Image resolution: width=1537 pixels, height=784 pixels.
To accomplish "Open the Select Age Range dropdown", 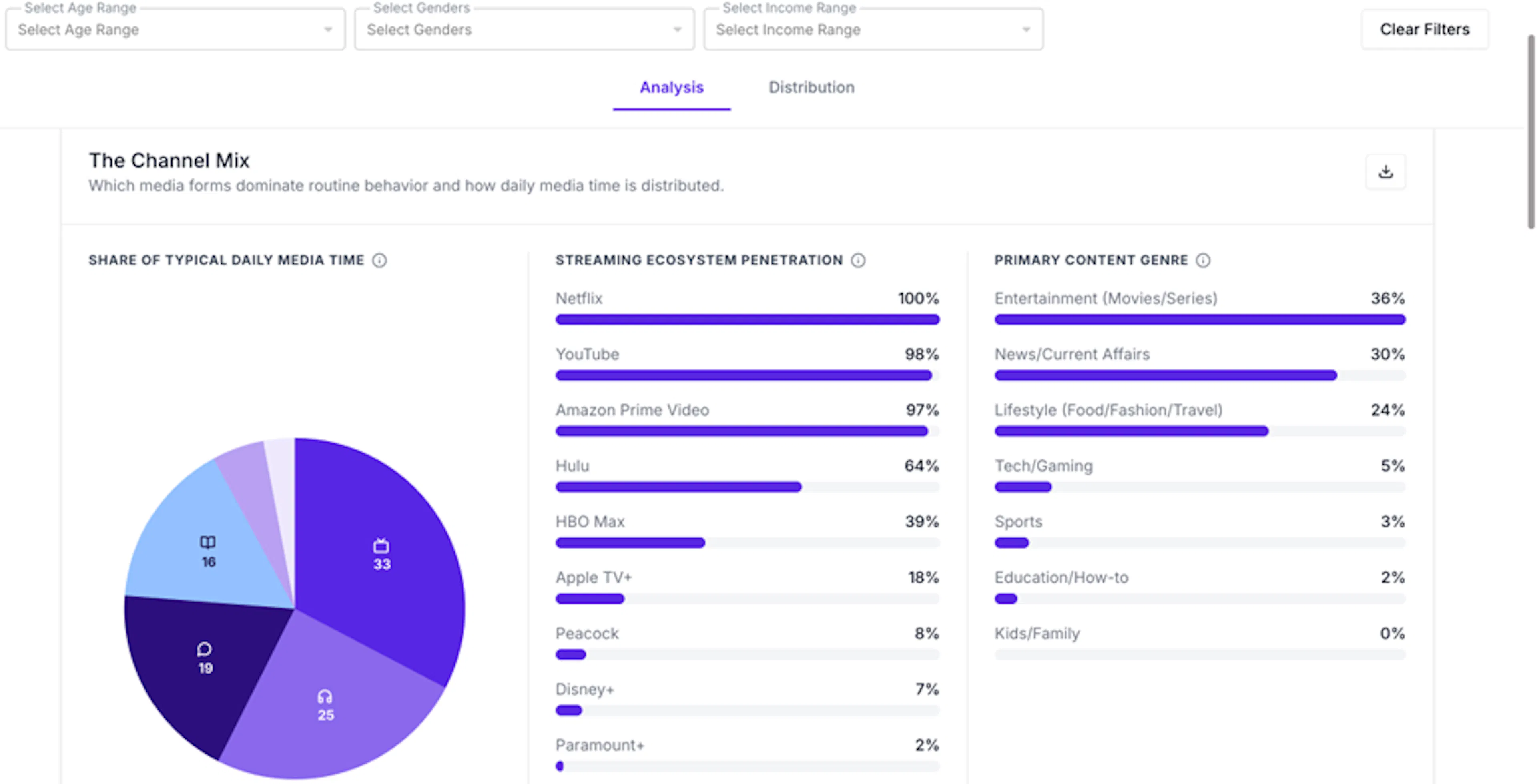I will point(175,29).
